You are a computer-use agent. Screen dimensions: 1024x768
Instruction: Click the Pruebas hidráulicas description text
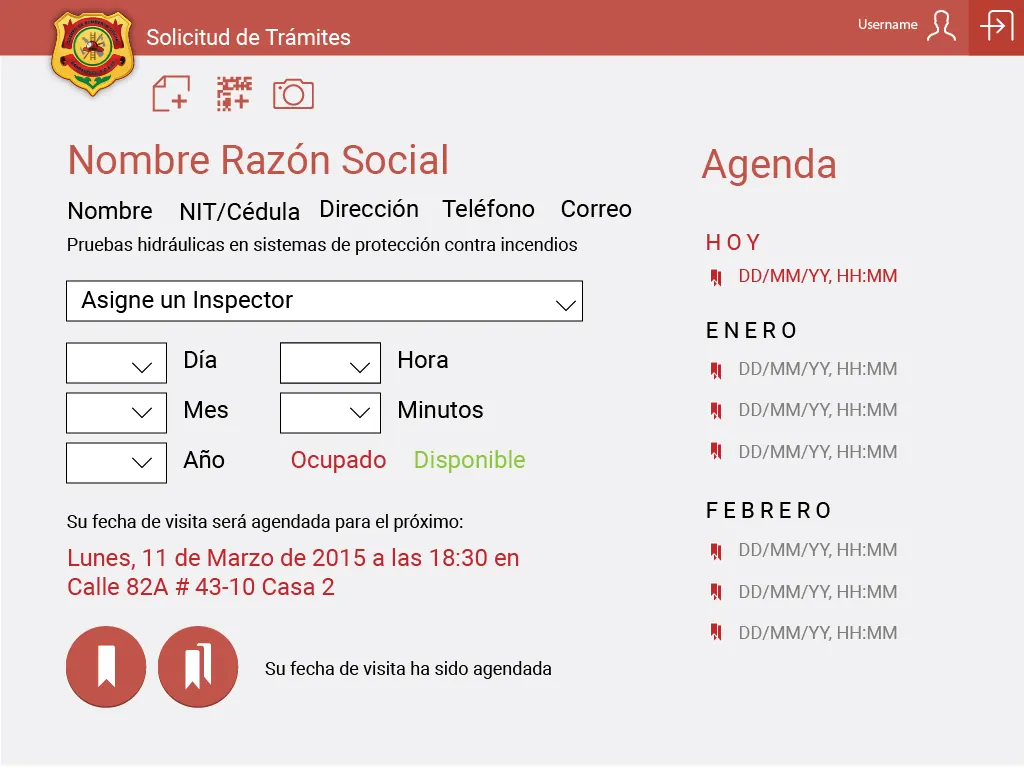tap(322, 245)
